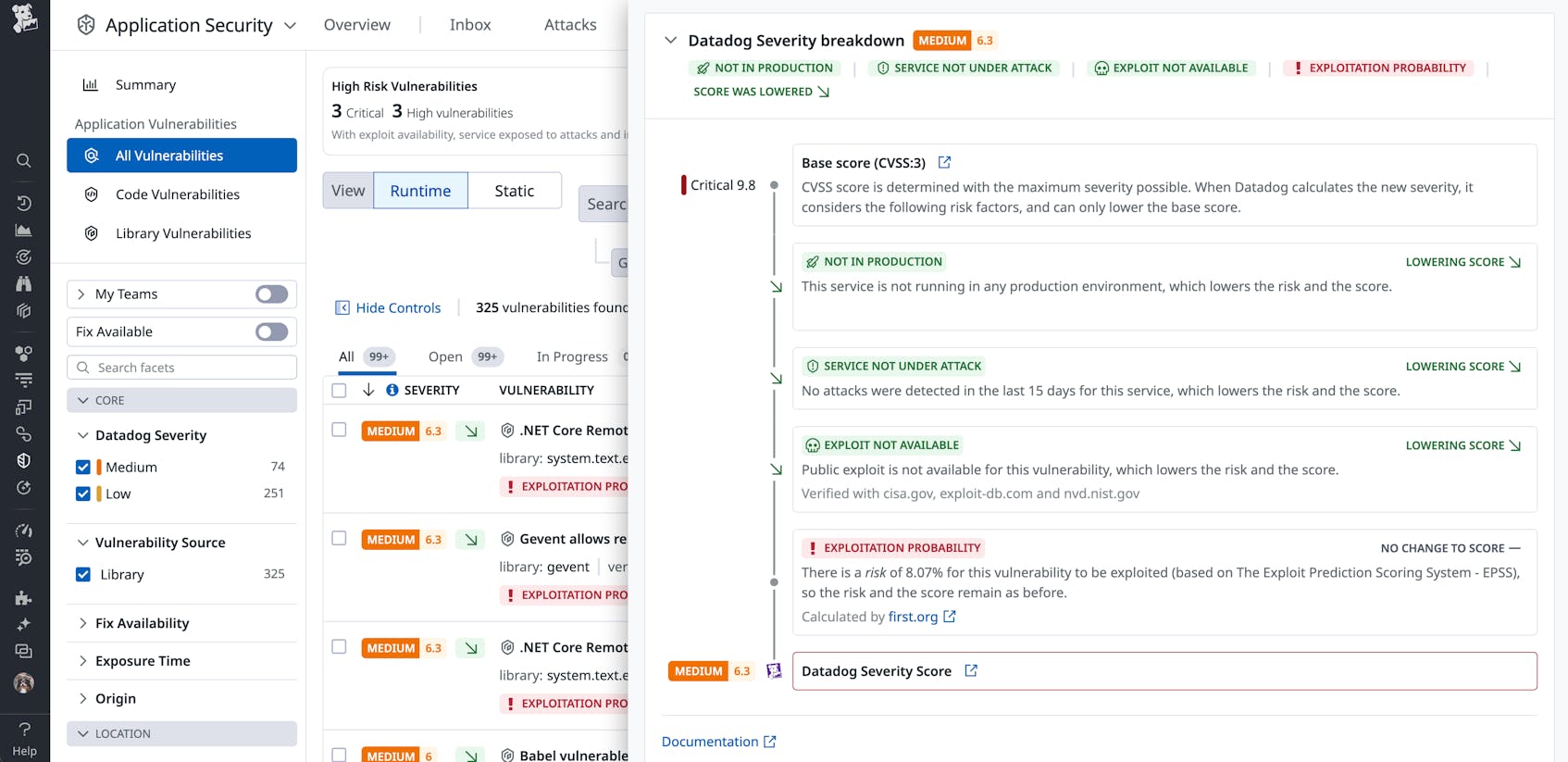1568x762 pixels.
Task: Open search via magnifying glass sidebar icon
Action: [24, 161]
